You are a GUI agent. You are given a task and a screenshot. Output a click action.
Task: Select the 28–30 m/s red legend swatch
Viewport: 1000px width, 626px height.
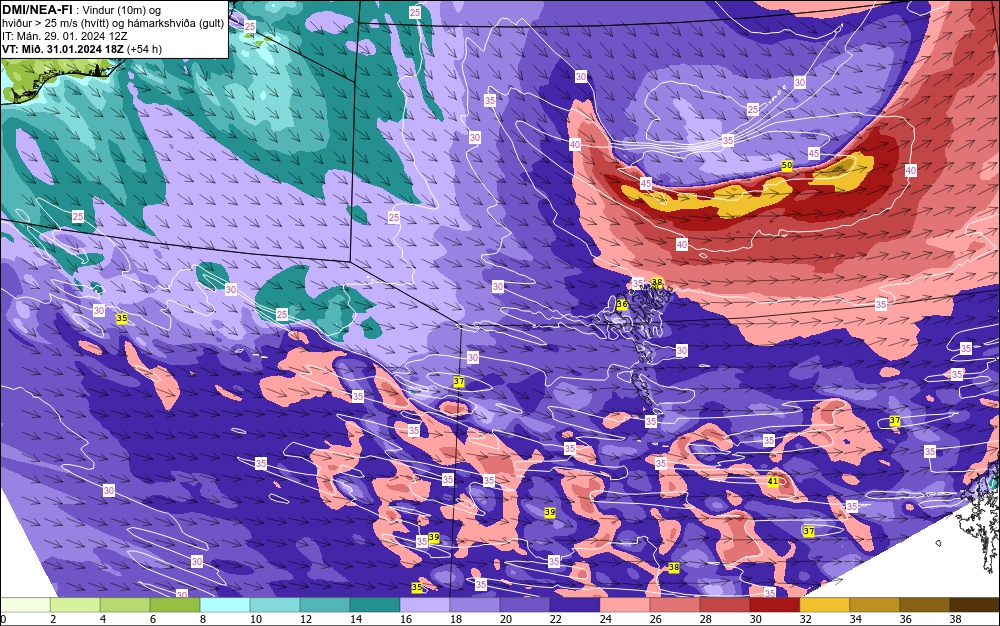[x=724, y=605]
